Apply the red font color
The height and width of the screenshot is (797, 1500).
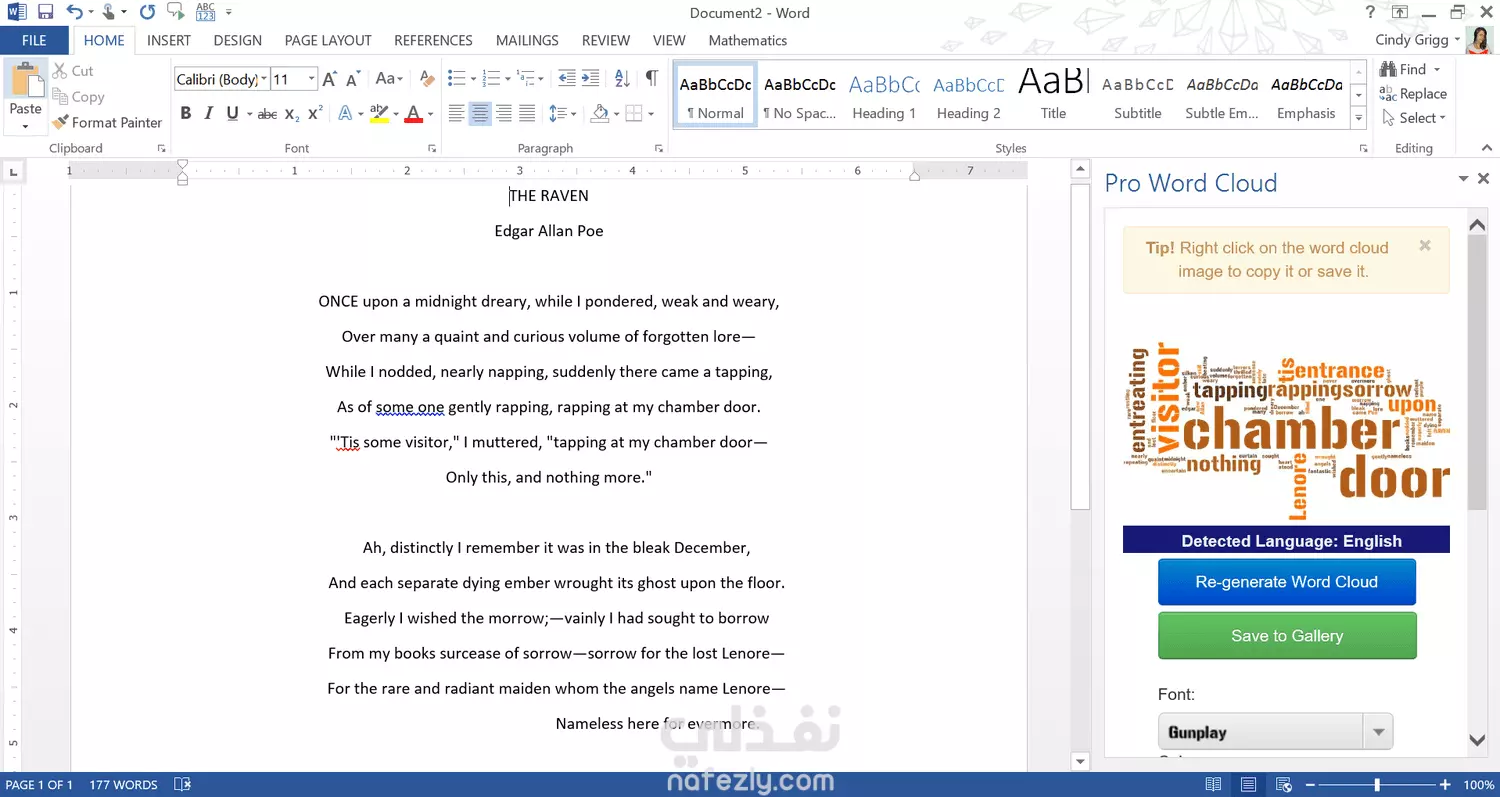[x=413, y=114]
